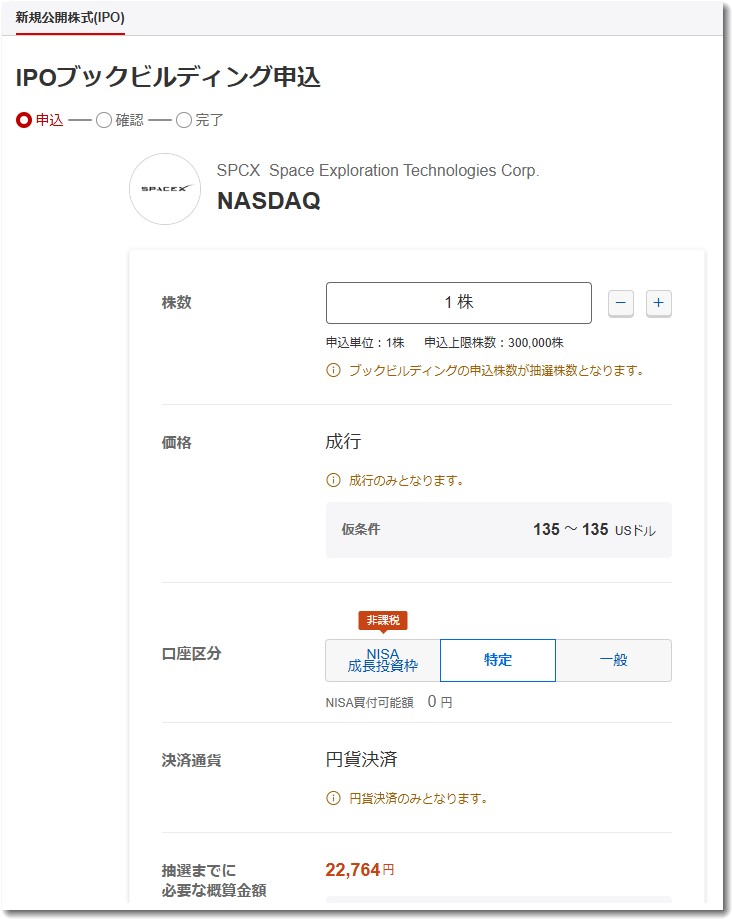Click the 申込単位：1株 text

(x=365, y=343)
